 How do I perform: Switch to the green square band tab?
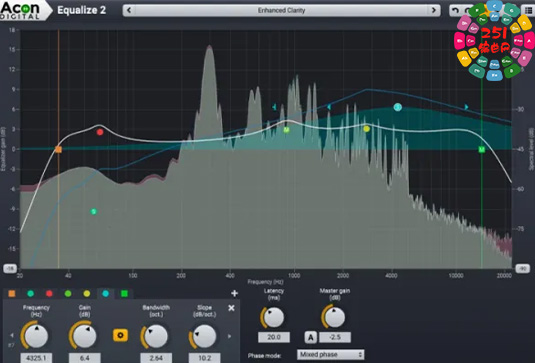[x=124, y=293]
